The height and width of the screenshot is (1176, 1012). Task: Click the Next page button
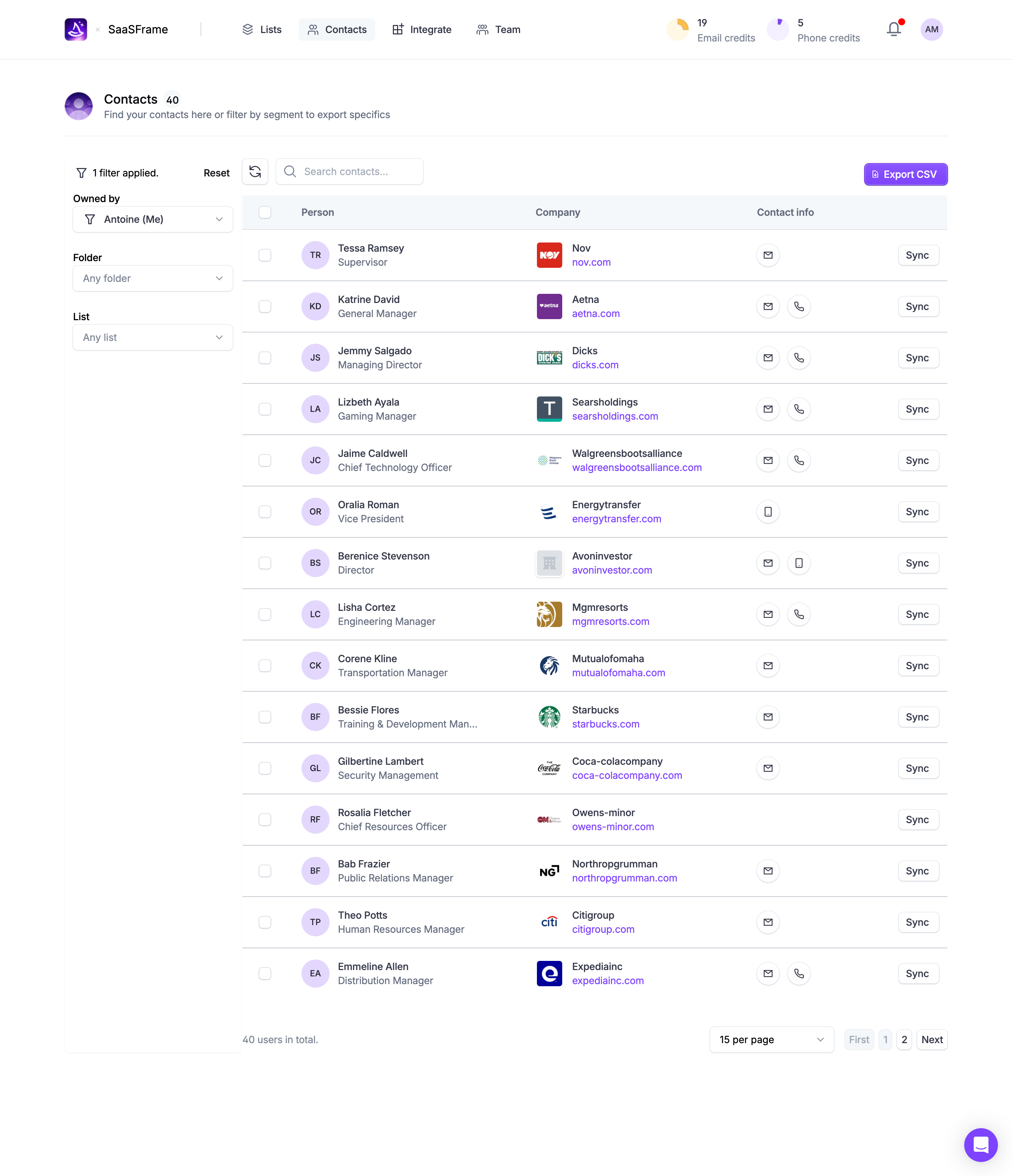pos(932,1040)
